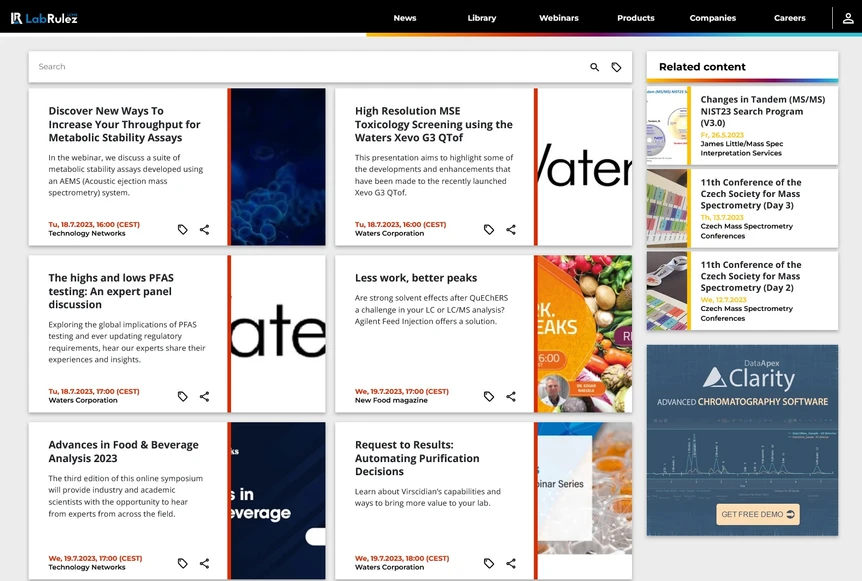Share the High Resolution MSE Toxicology webinar
862x581 pixels.
[x=510, y=229]
